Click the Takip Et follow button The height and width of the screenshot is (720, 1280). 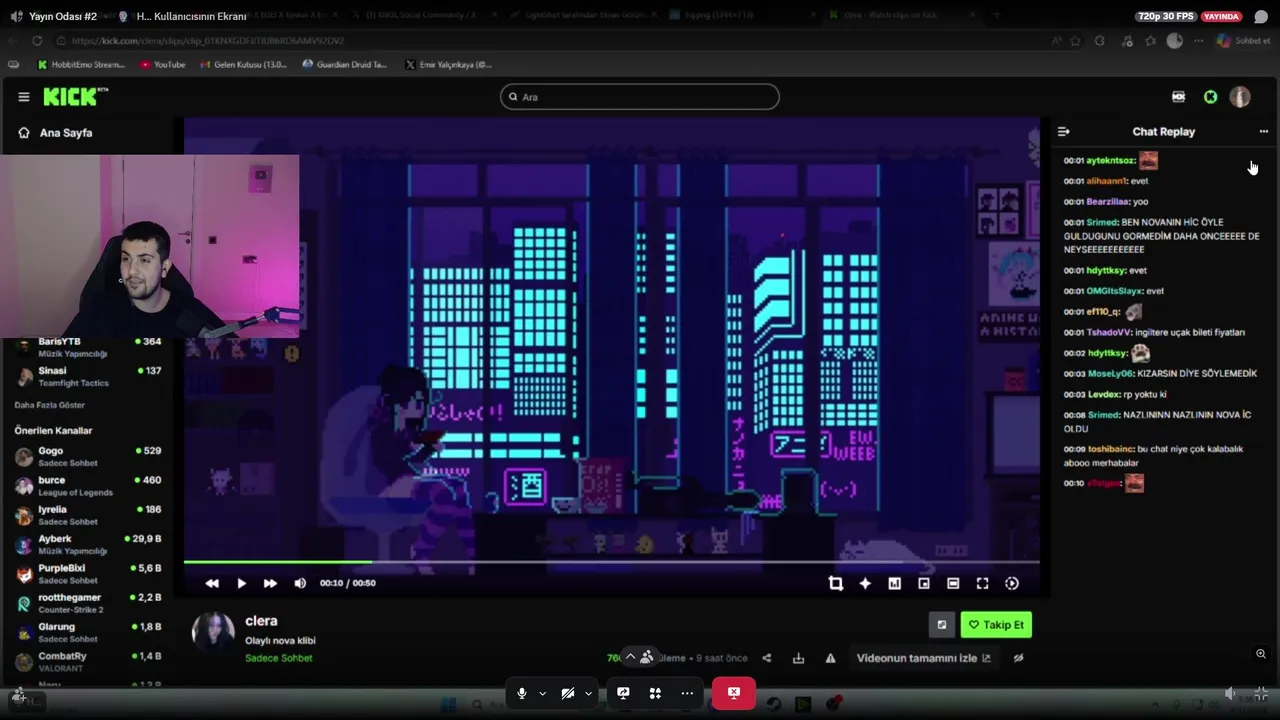pyautogui.click(x=996, y=625)
